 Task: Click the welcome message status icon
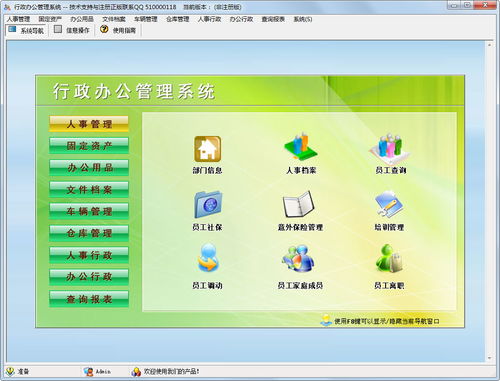136,371
